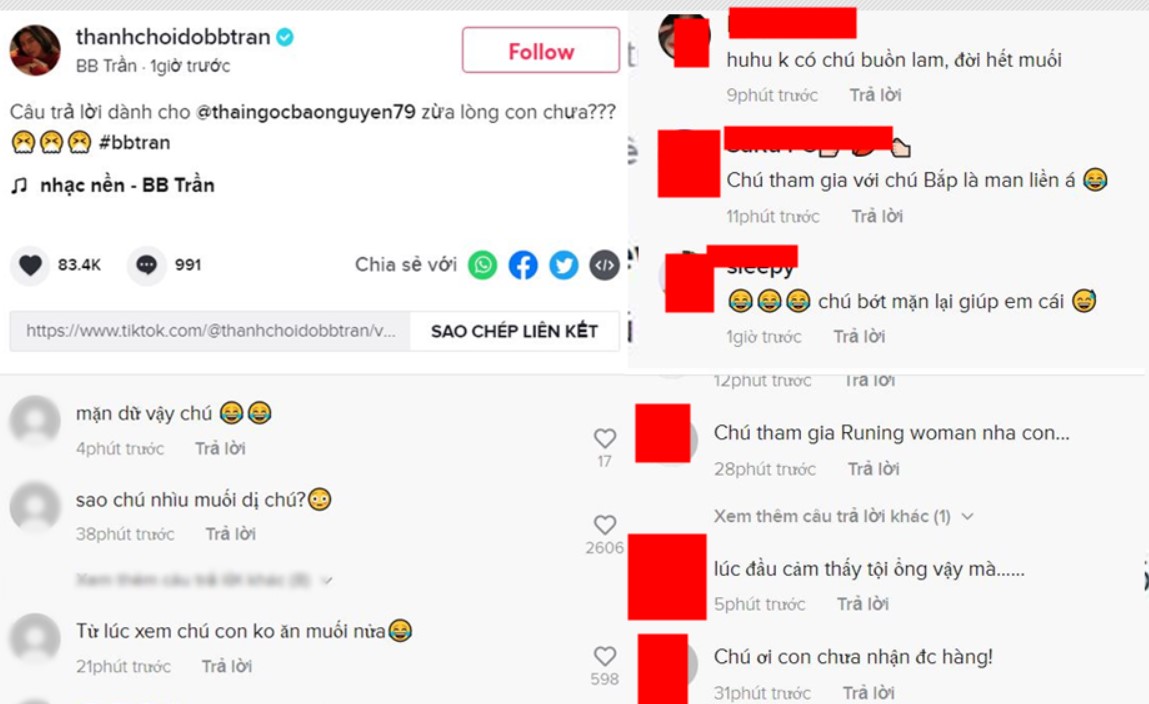The width and height of the screenshot is (1149, 704).
Task: Open the embed code icon
Action: (x=605, y=265)
